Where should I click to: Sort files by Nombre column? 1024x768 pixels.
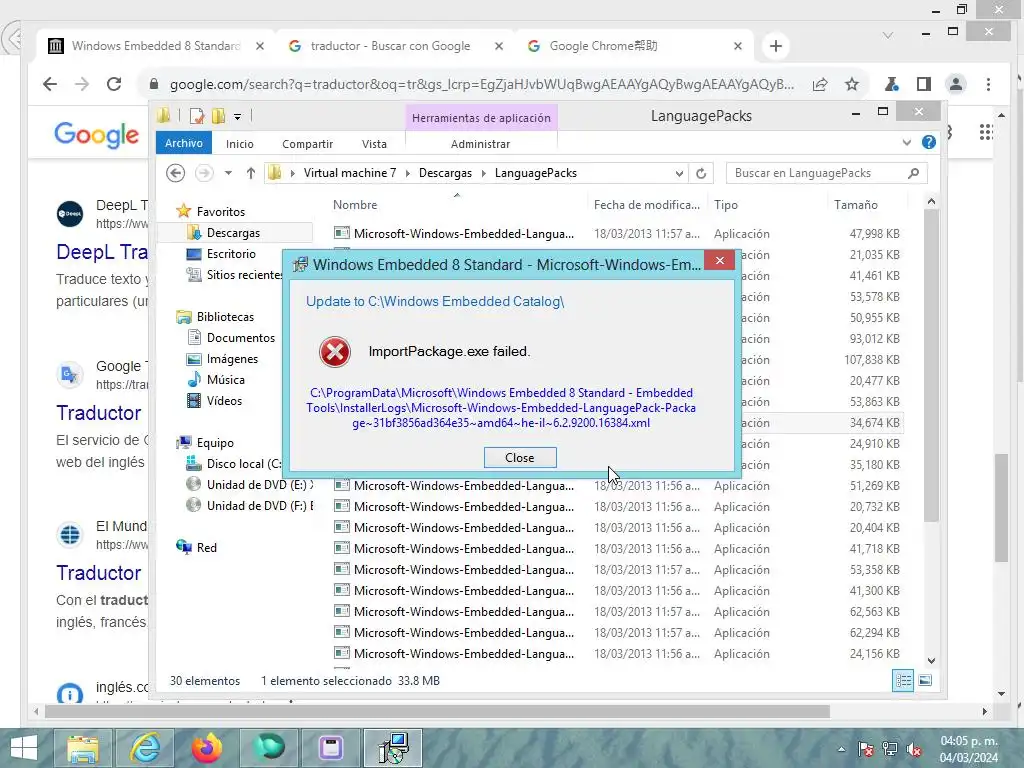[x=355, y=204]
